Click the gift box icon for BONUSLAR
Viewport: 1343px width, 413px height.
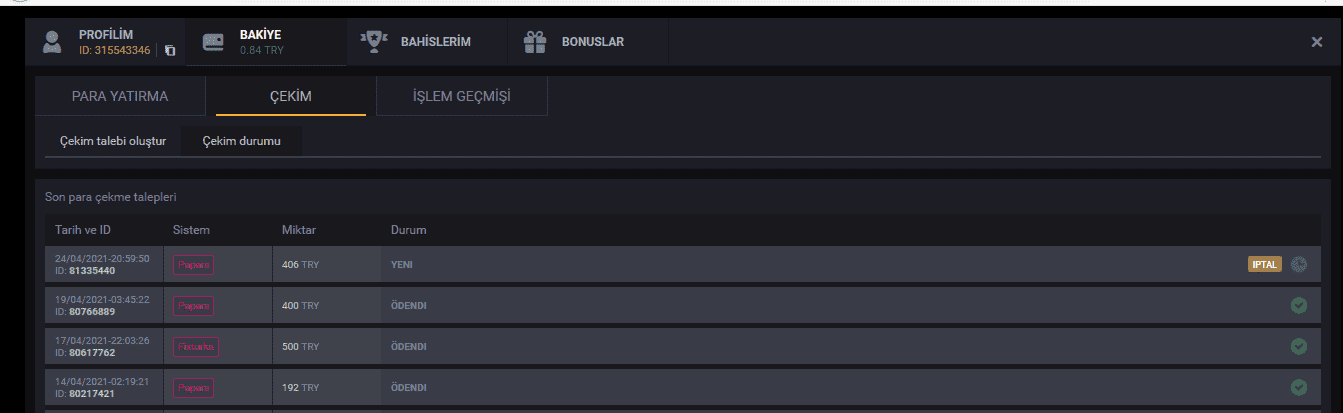[535, 42]
